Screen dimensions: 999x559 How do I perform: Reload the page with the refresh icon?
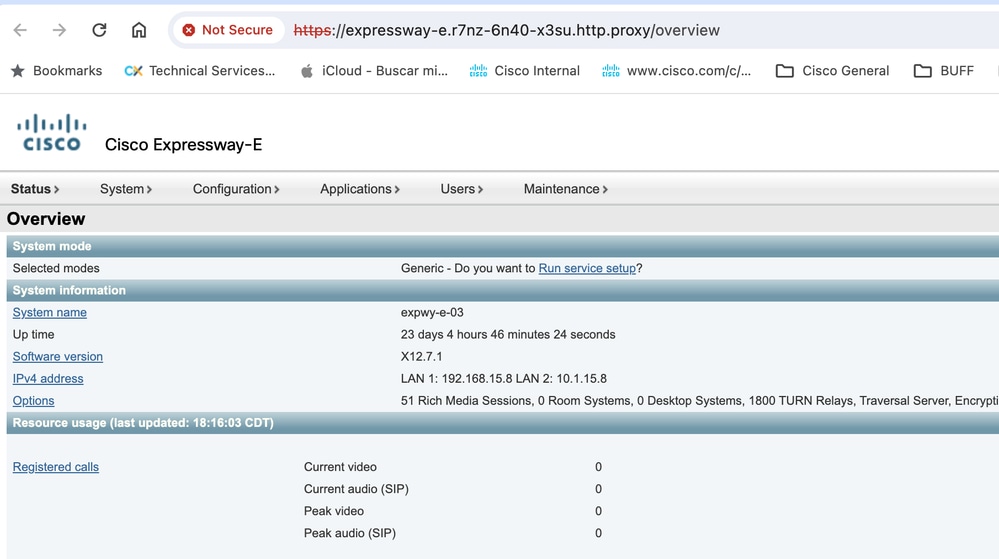99,30
